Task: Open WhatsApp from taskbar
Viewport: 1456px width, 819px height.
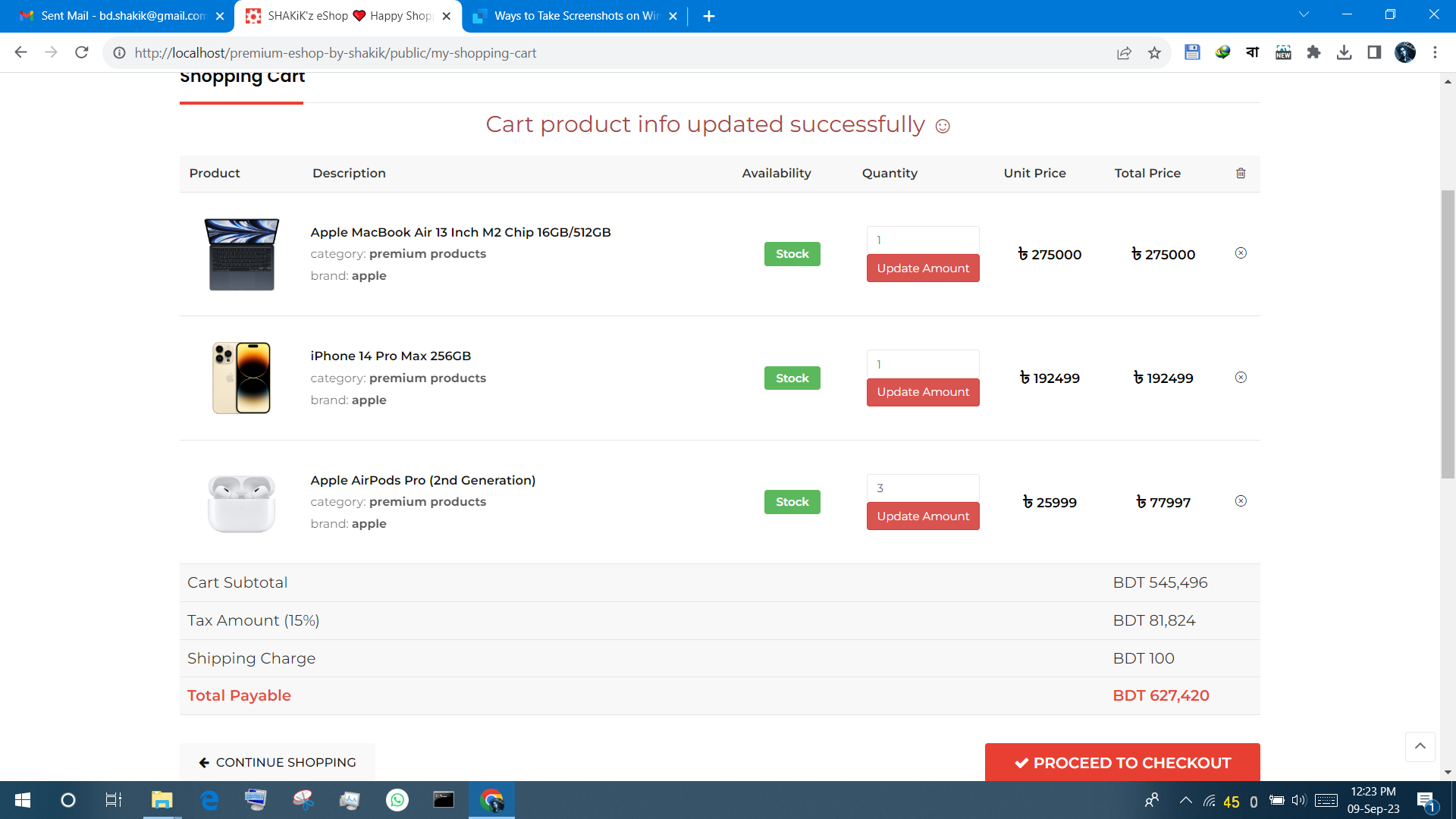Action: 397,800
